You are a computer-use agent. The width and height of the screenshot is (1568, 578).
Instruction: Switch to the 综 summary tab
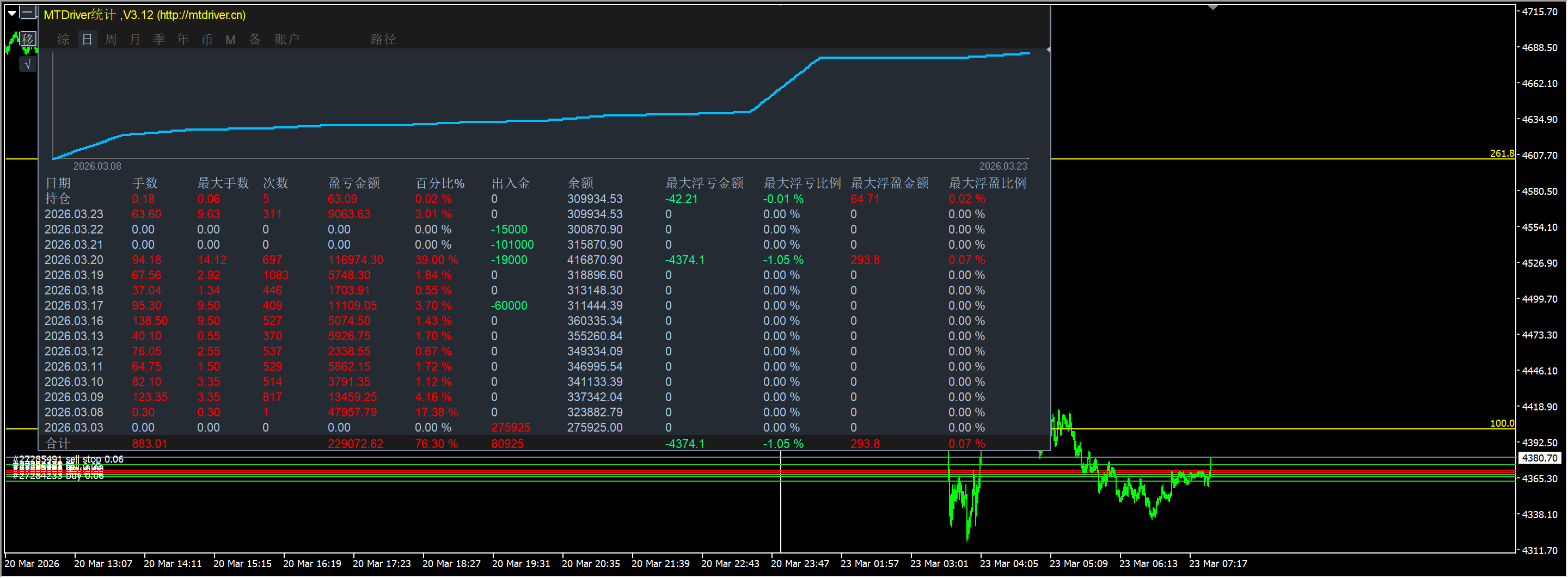63,40
